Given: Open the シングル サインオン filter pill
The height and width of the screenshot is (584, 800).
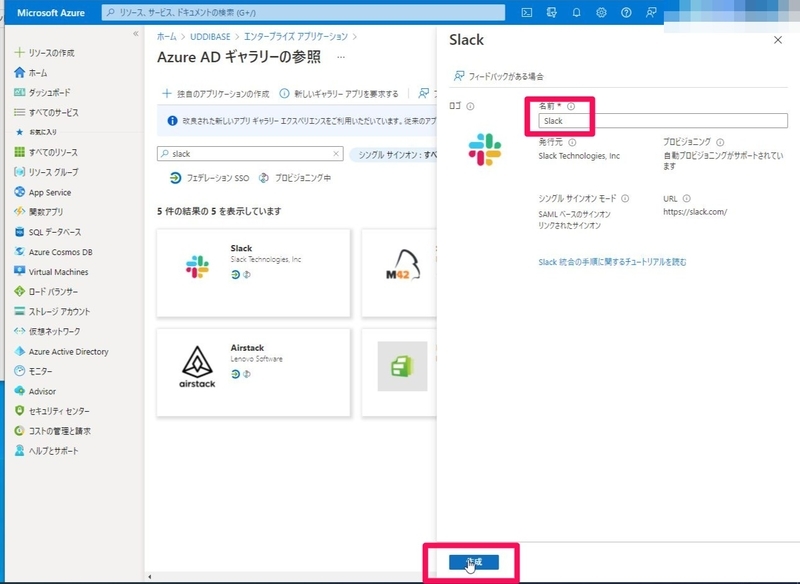Looking at the screenshot, I should tap(393, 155).
